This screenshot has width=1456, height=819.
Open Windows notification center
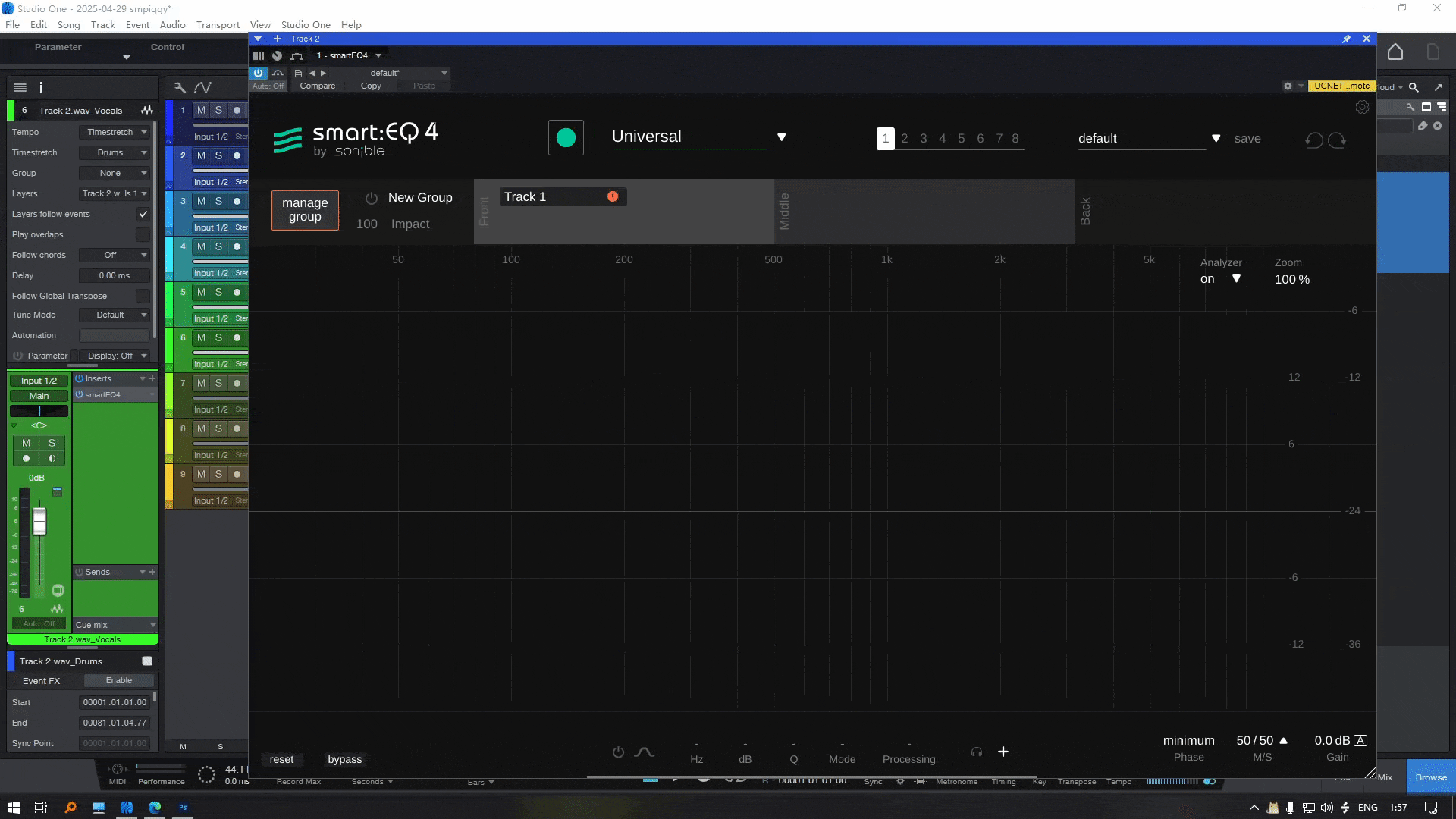tap(1431, 808)
